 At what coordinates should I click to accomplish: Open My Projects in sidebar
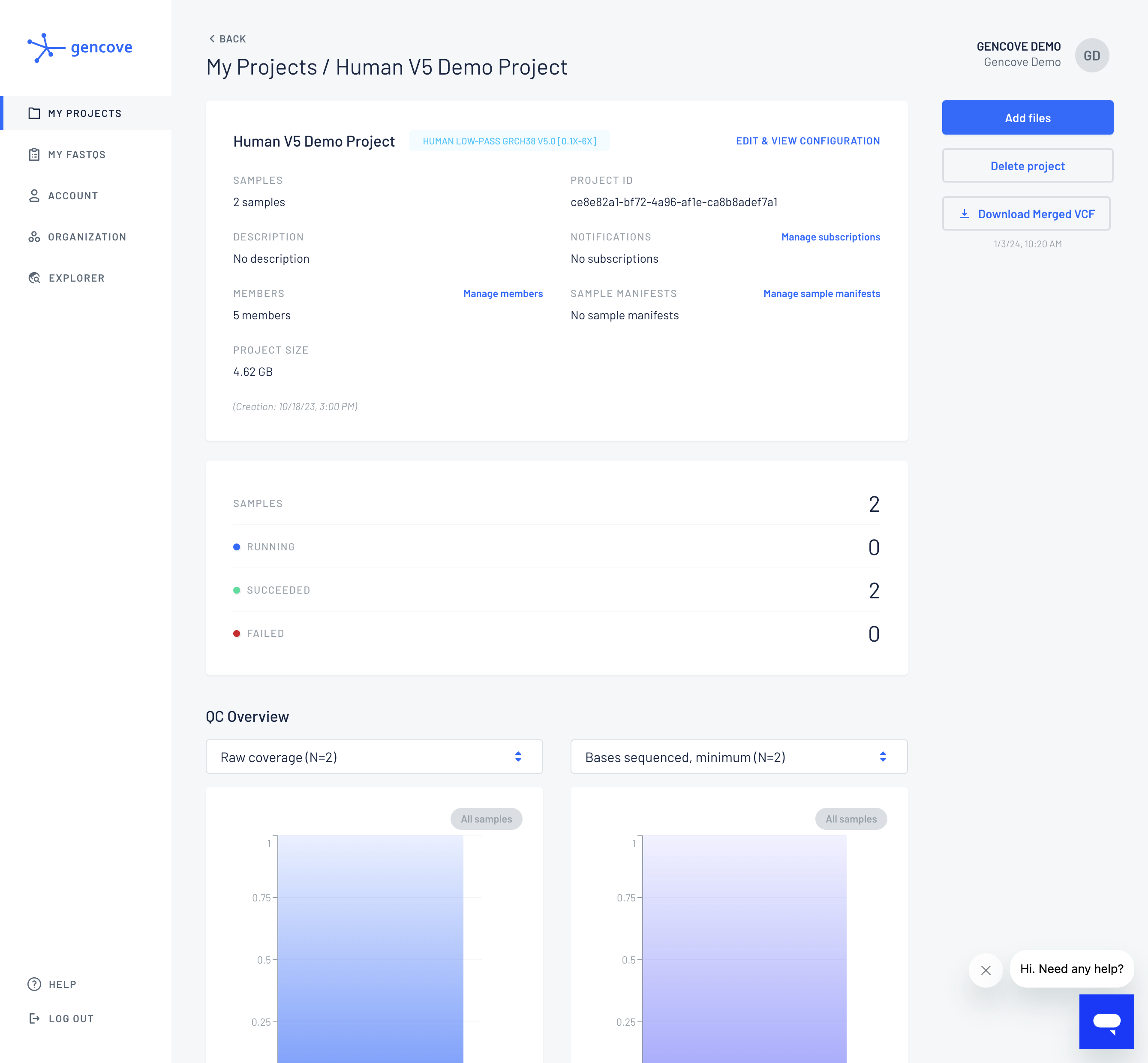click(86, 113)
